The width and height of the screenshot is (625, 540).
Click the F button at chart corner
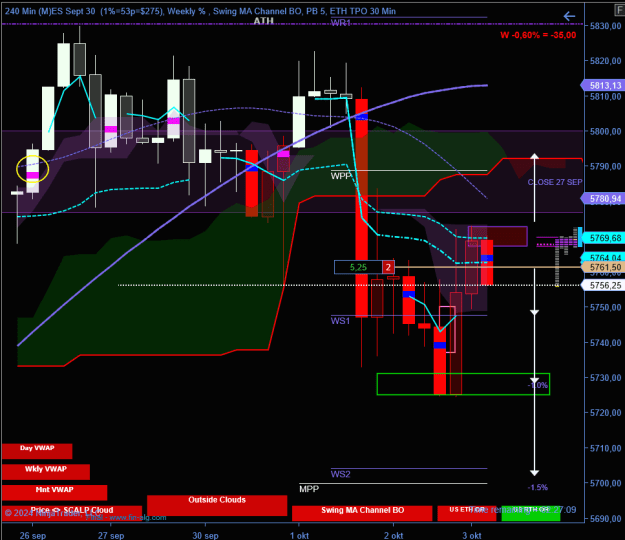tap(620, 11)
